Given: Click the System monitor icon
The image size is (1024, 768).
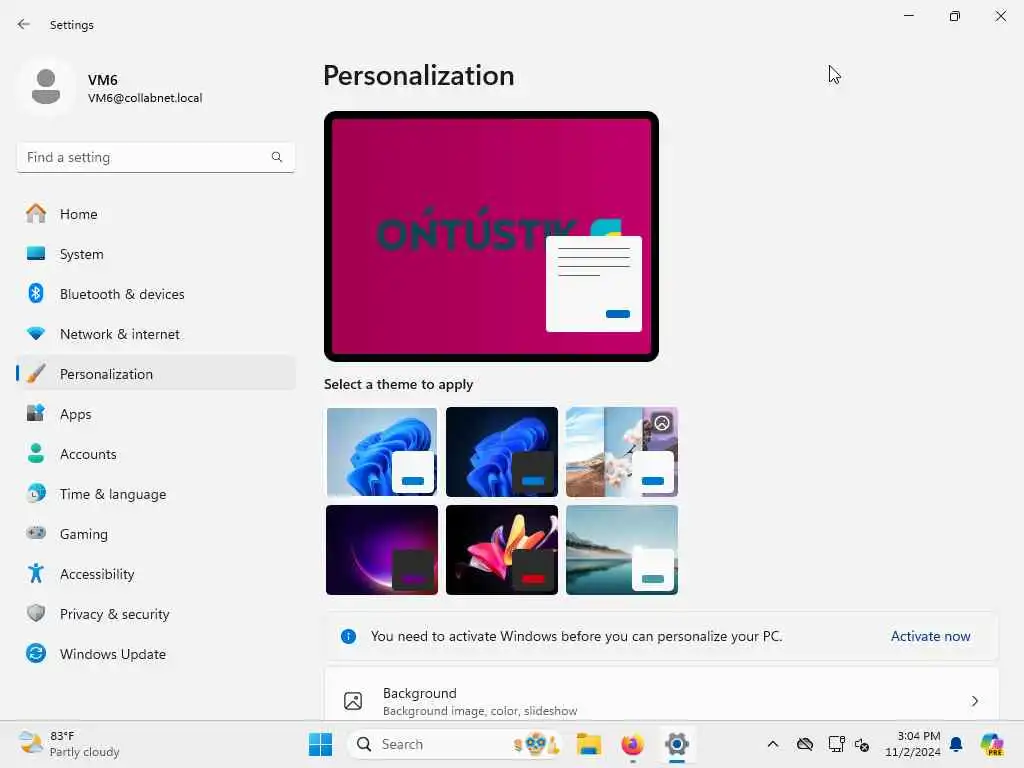Looking at the screenshot, I should coord(36,253).
